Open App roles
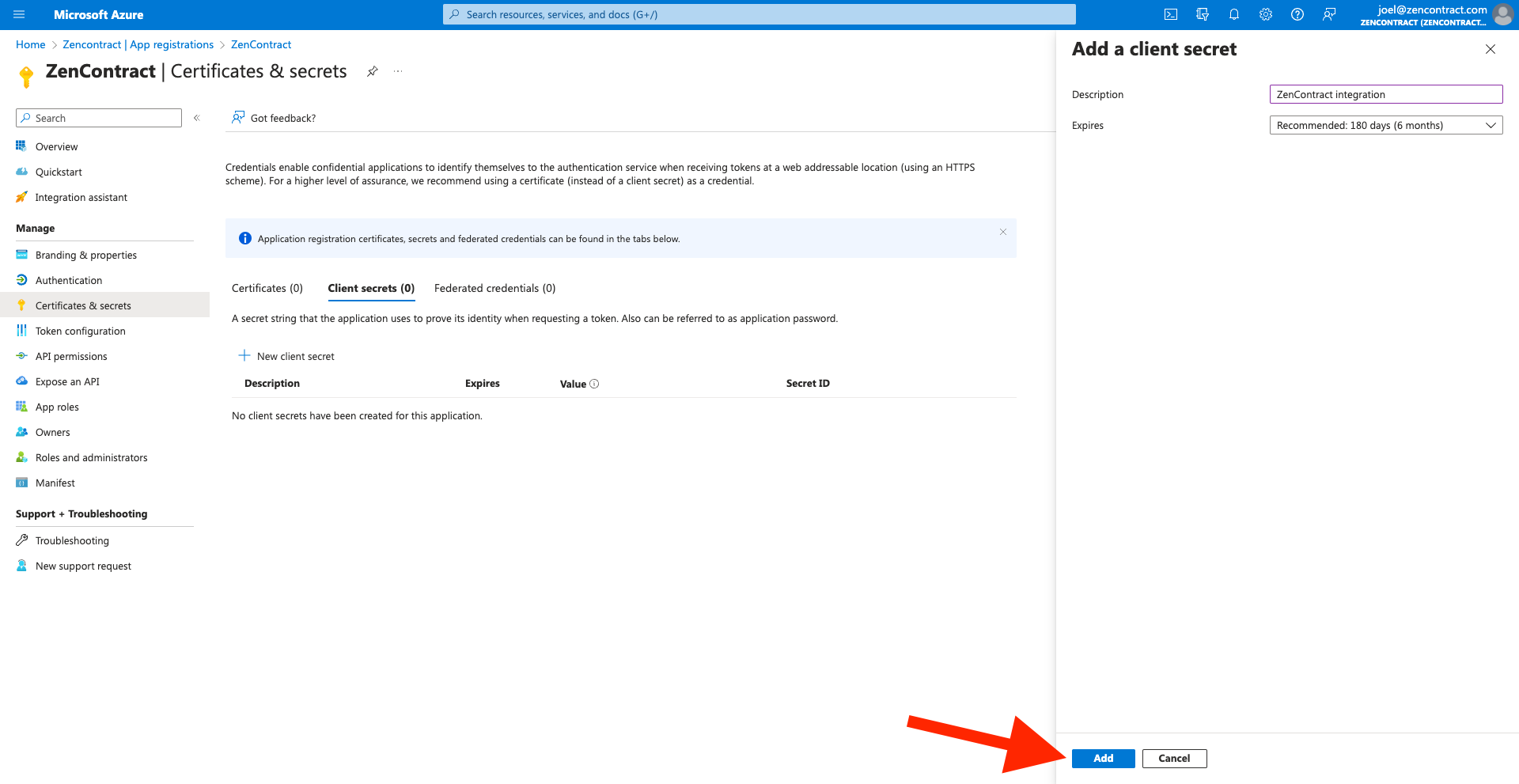 tap(57, 407)
